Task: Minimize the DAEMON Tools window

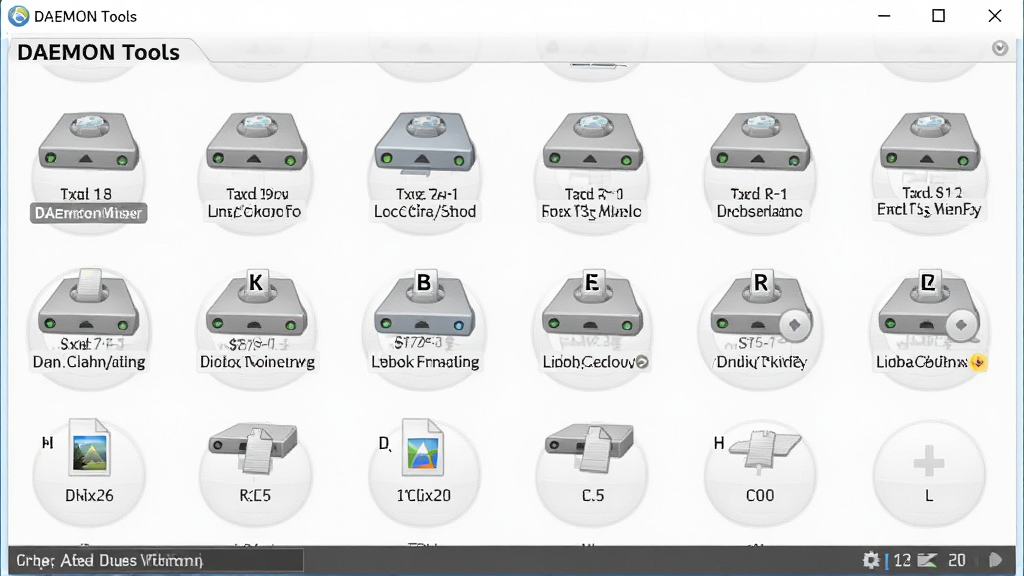Action: point(884,16)
